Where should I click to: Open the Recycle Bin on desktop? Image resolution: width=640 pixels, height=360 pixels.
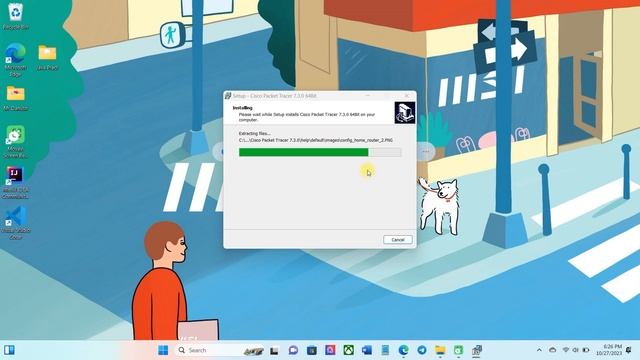(16, 16)
